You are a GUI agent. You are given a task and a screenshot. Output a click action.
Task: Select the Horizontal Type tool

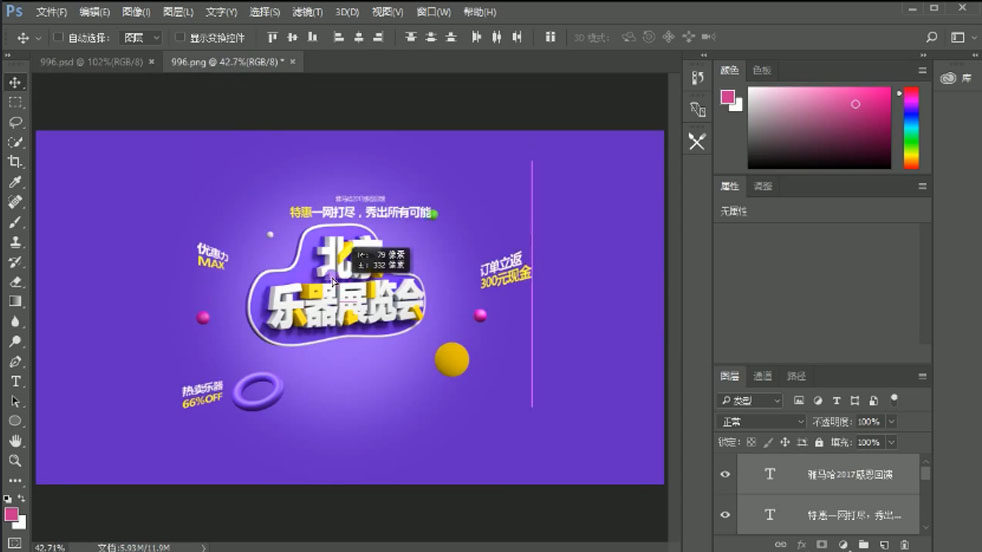(15, 382)
